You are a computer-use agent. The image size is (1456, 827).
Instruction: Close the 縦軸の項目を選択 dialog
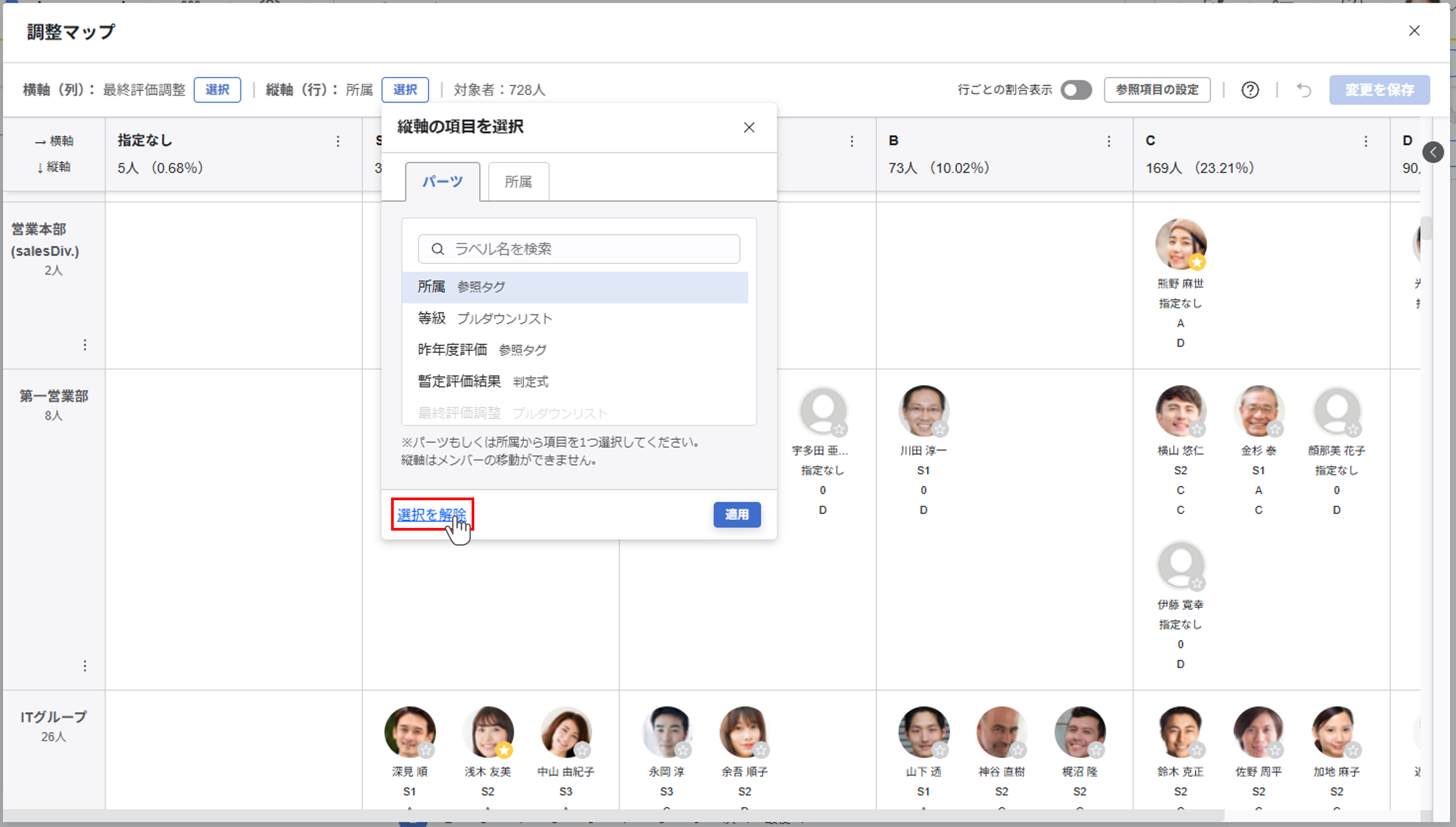point(749,127)
